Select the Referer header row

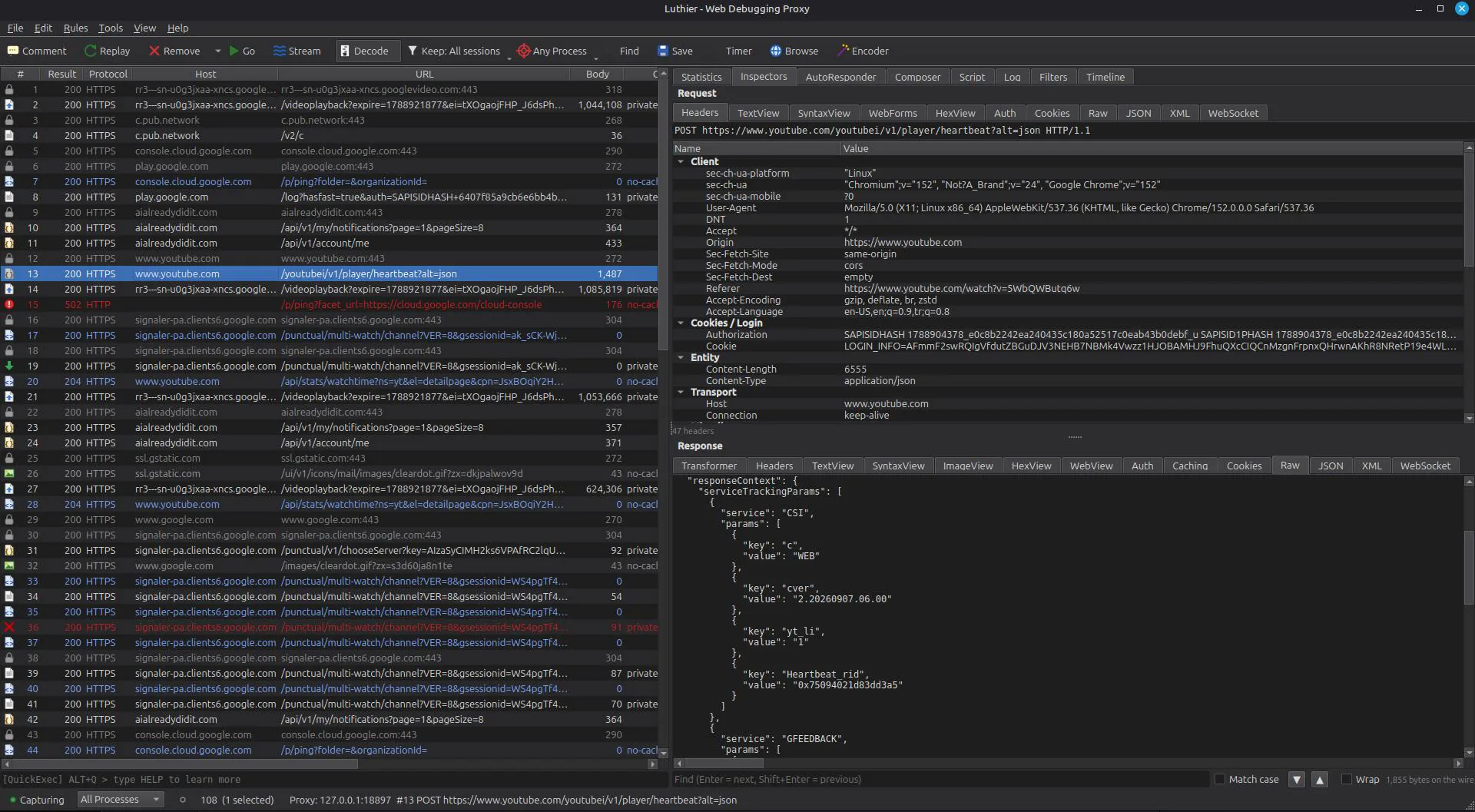click(1068, 288)
